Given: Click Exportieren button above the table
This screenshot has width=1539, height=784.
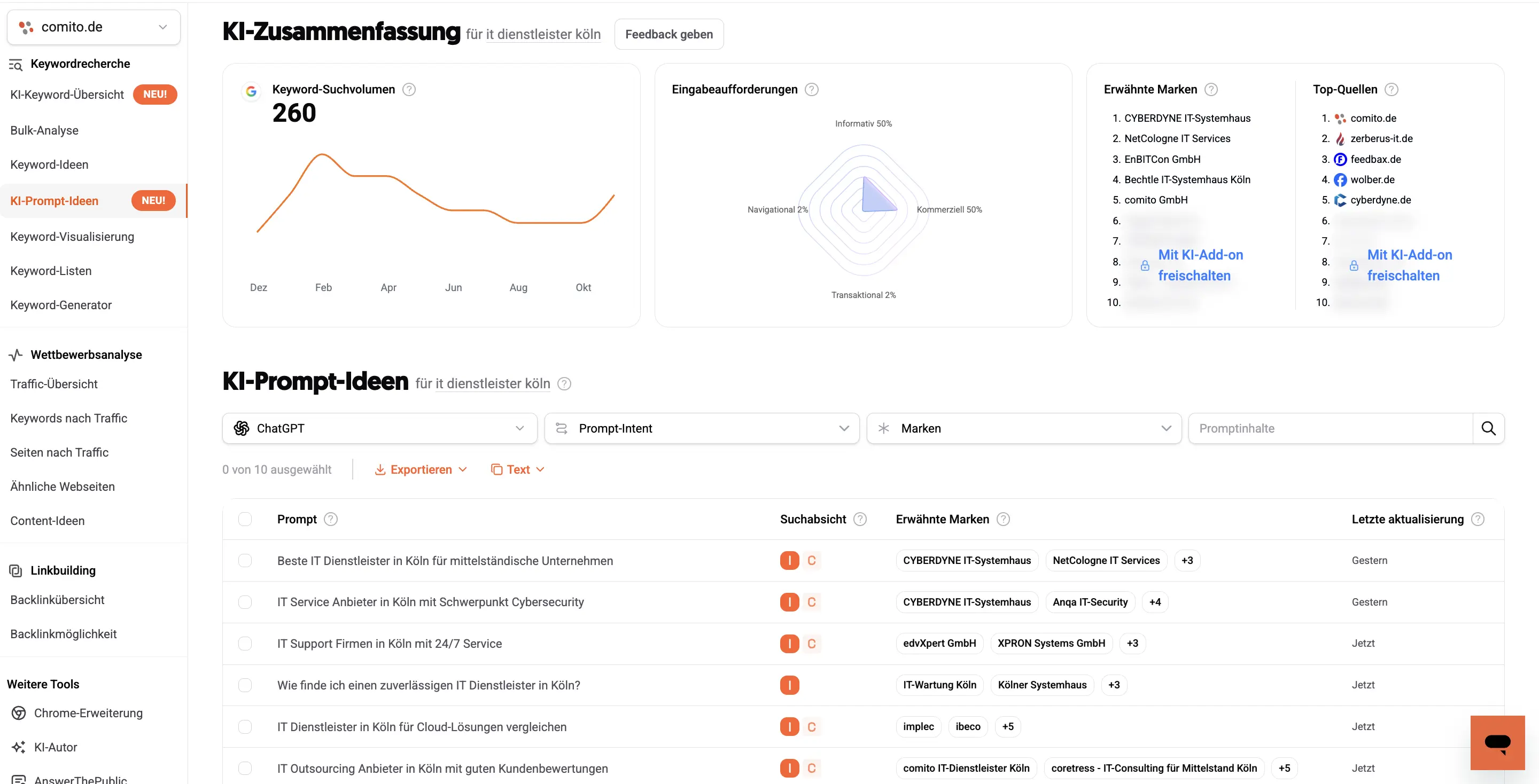Looking at the screenshot, I should tap(421, 469).
